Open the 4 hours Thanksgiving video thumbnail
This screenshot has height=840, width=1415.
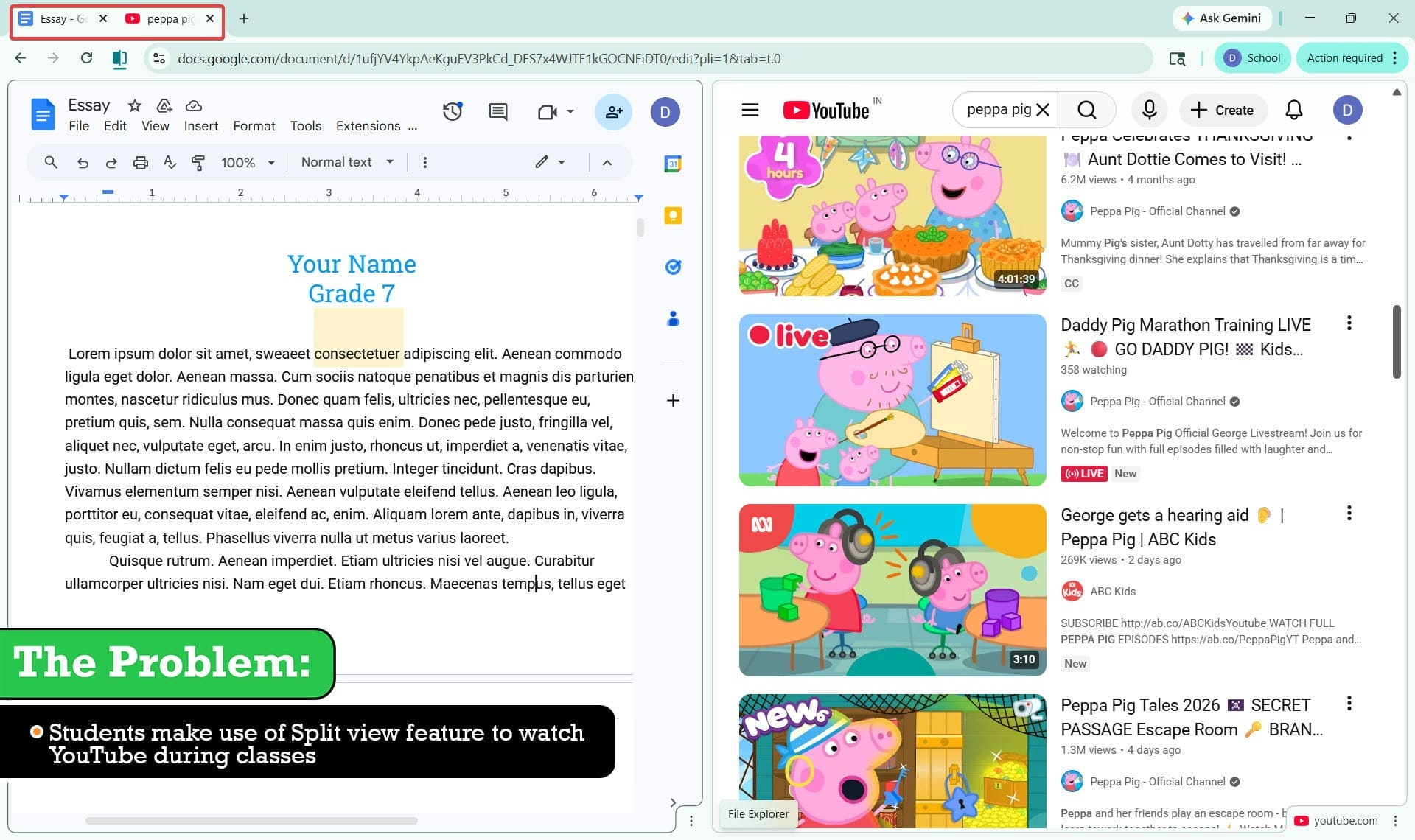[x=892, y=215]
